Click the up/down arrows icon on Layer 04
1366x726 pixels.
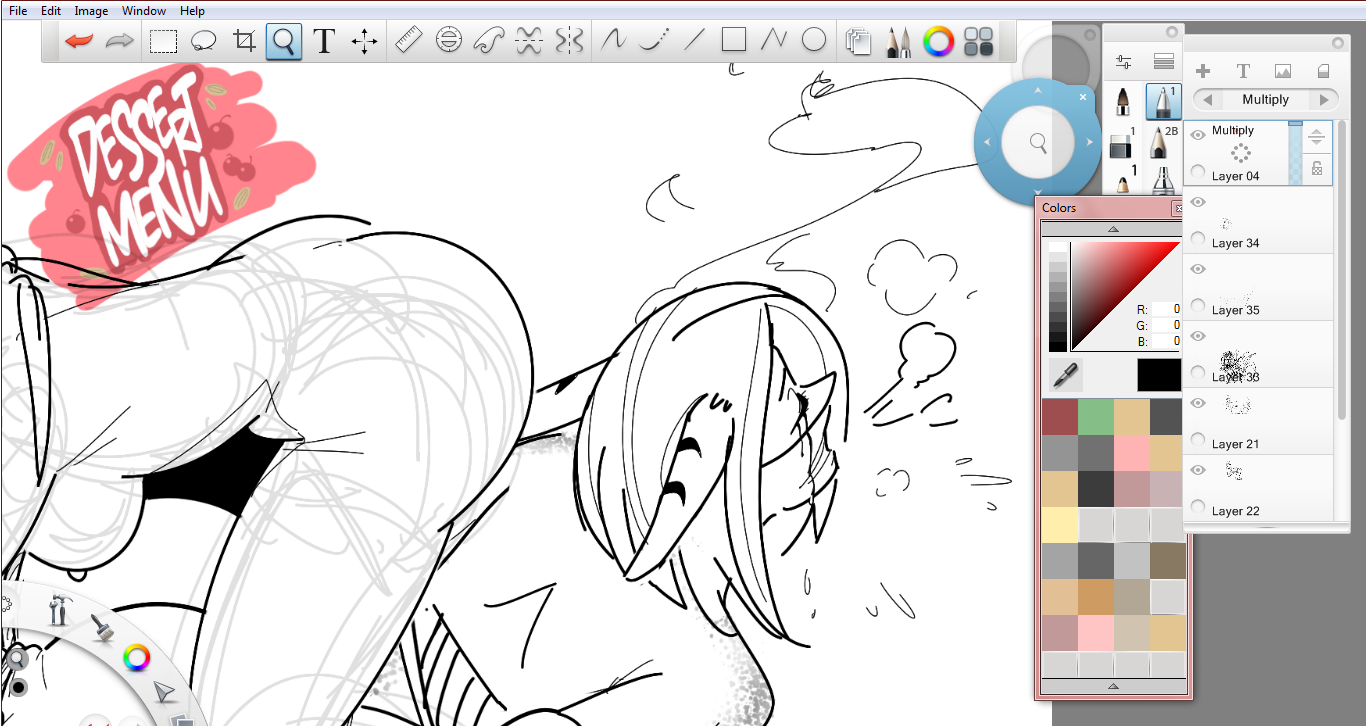pyautogui.click(x=1318, y=138)
